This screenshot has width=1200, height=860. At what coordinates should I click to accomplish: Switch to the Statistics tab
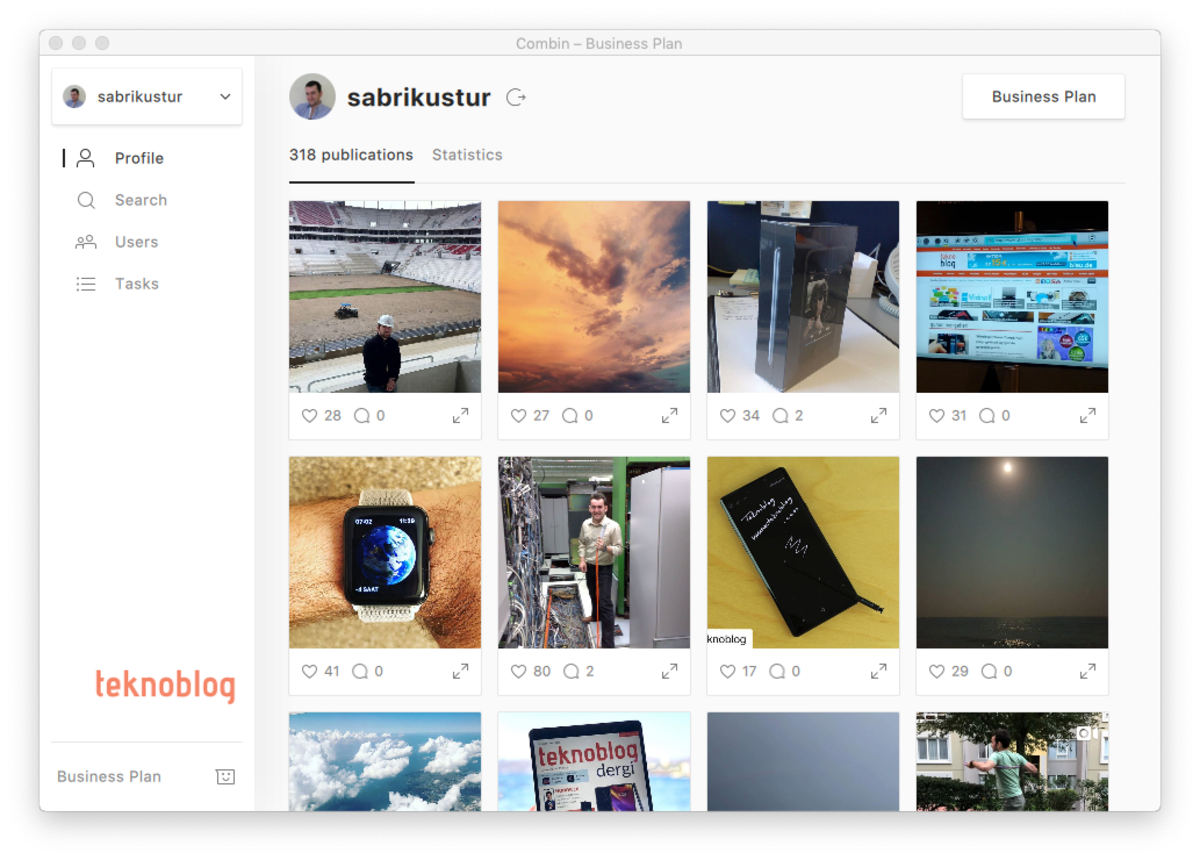tap(467, 155)
